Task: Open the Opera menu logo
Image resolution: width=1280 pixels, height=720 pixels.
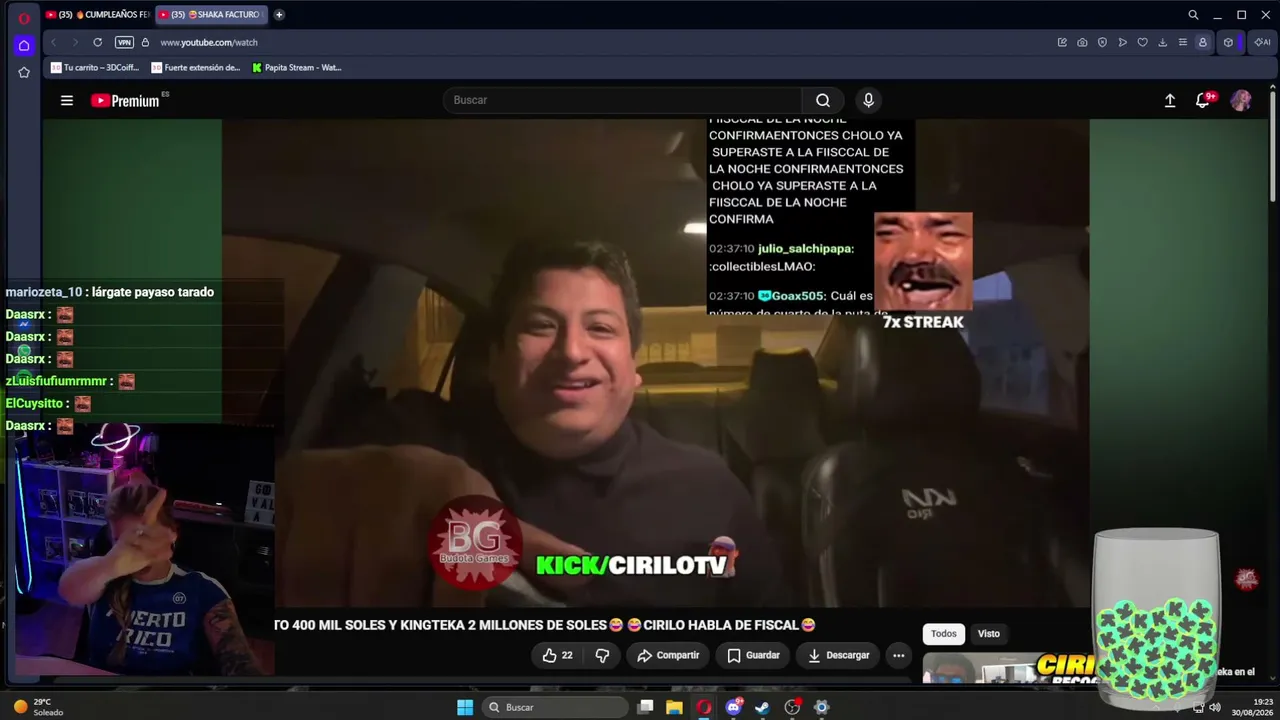Action: pyautogui.click(x=24, y=17)
